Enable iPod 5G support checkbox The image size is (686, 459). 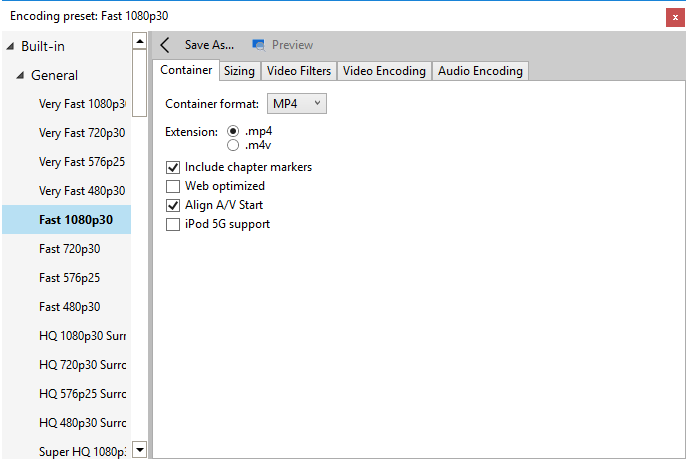coord(173,224)
